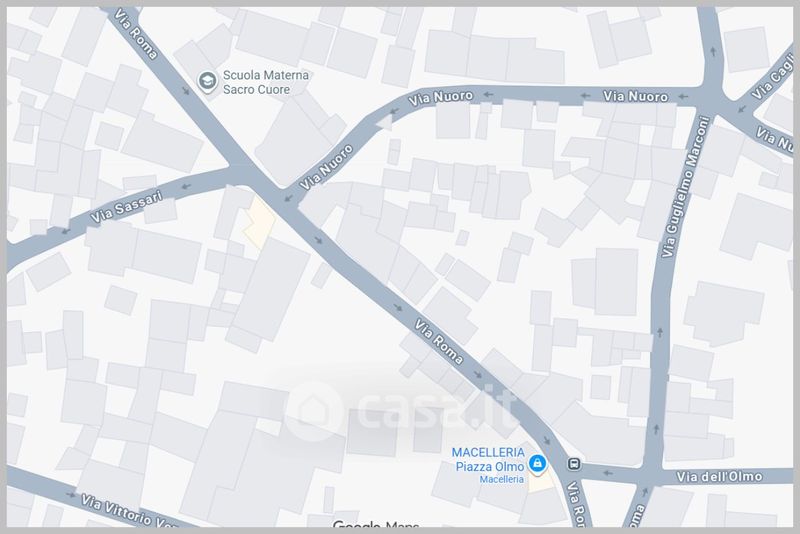Screen dimensions: 800x534
Task: Click the Via Nuoro label at the curve
Action: [326, 167]
